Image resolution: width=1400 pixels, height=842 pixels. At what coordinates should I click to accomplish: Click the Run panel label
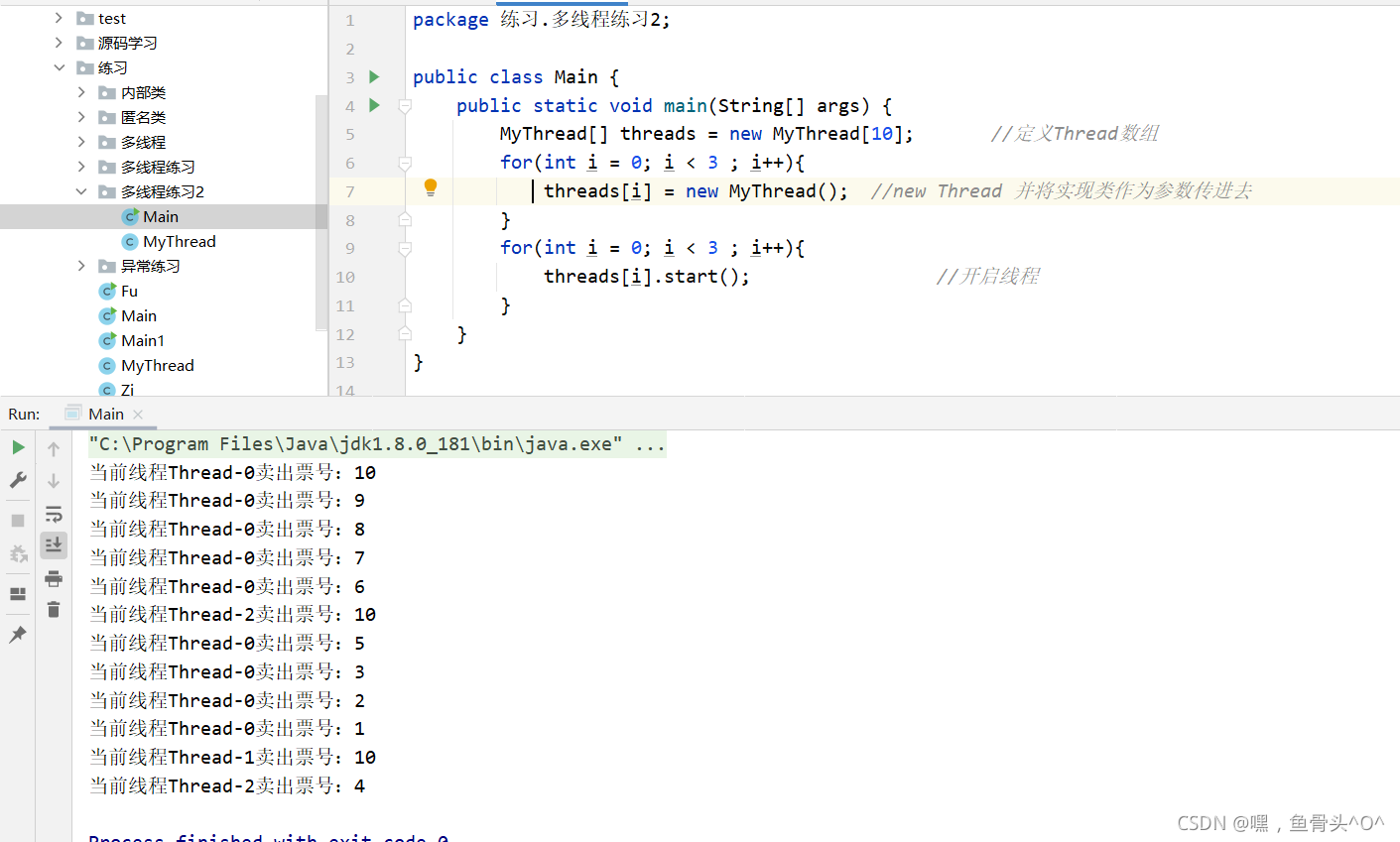coord(24,414)
